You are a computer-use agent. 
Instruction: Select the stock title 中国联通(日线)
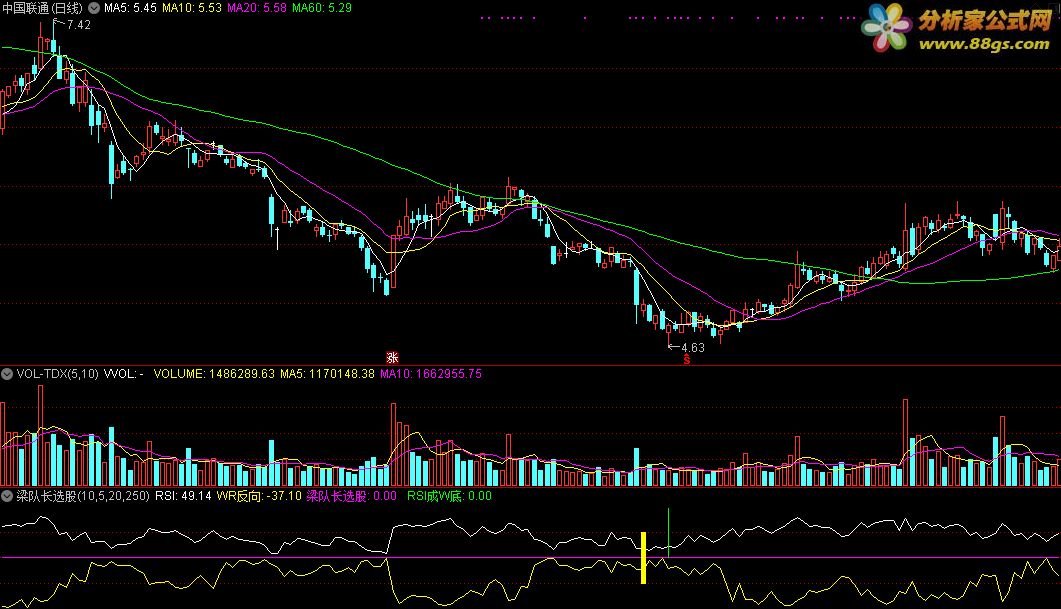point(43,8)
